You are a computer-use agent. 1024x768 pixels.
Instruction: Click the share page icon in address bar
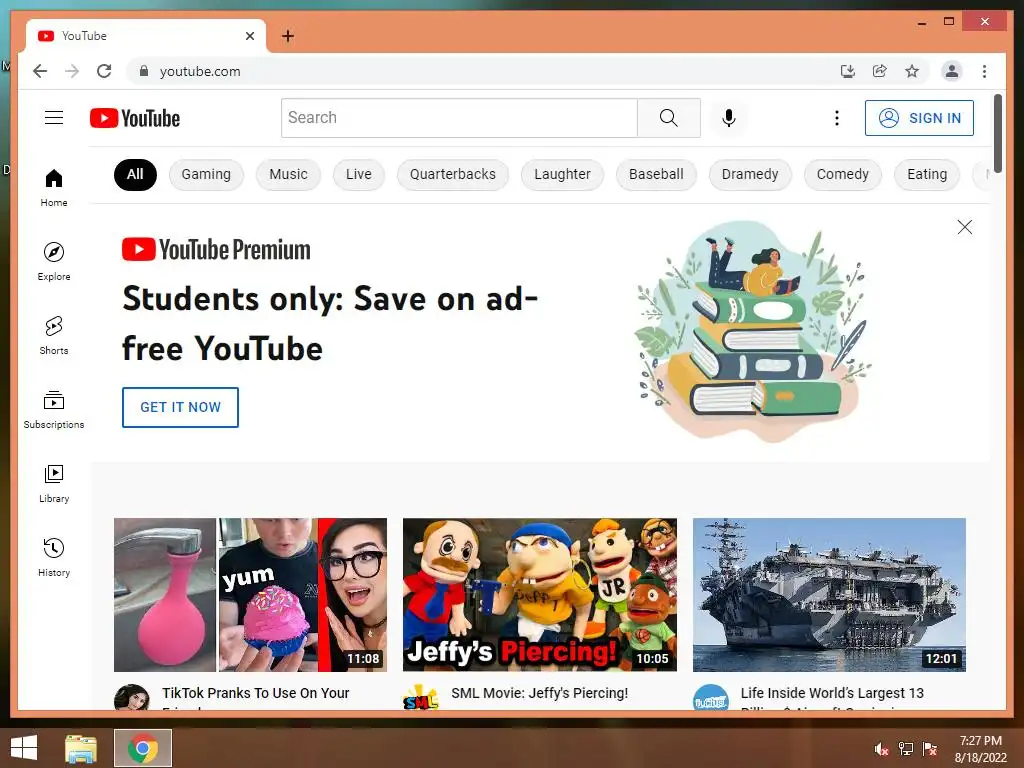880,71
